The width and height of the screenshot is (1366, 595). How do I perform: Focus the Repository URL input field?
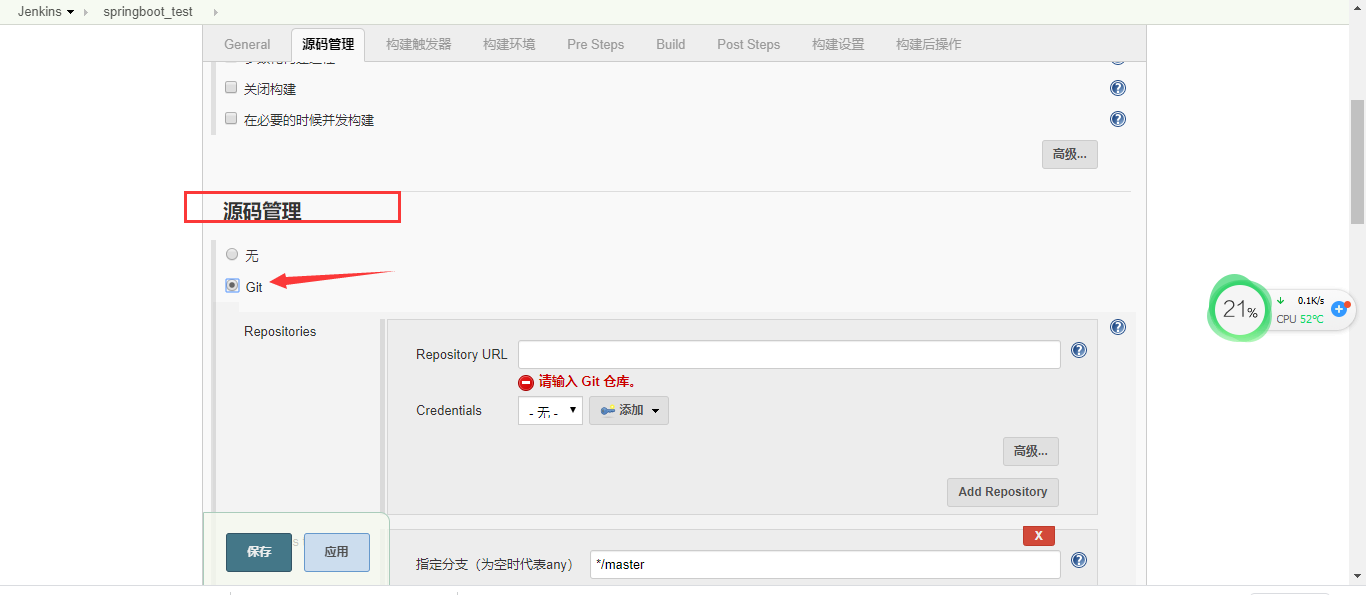coord(789,354)
